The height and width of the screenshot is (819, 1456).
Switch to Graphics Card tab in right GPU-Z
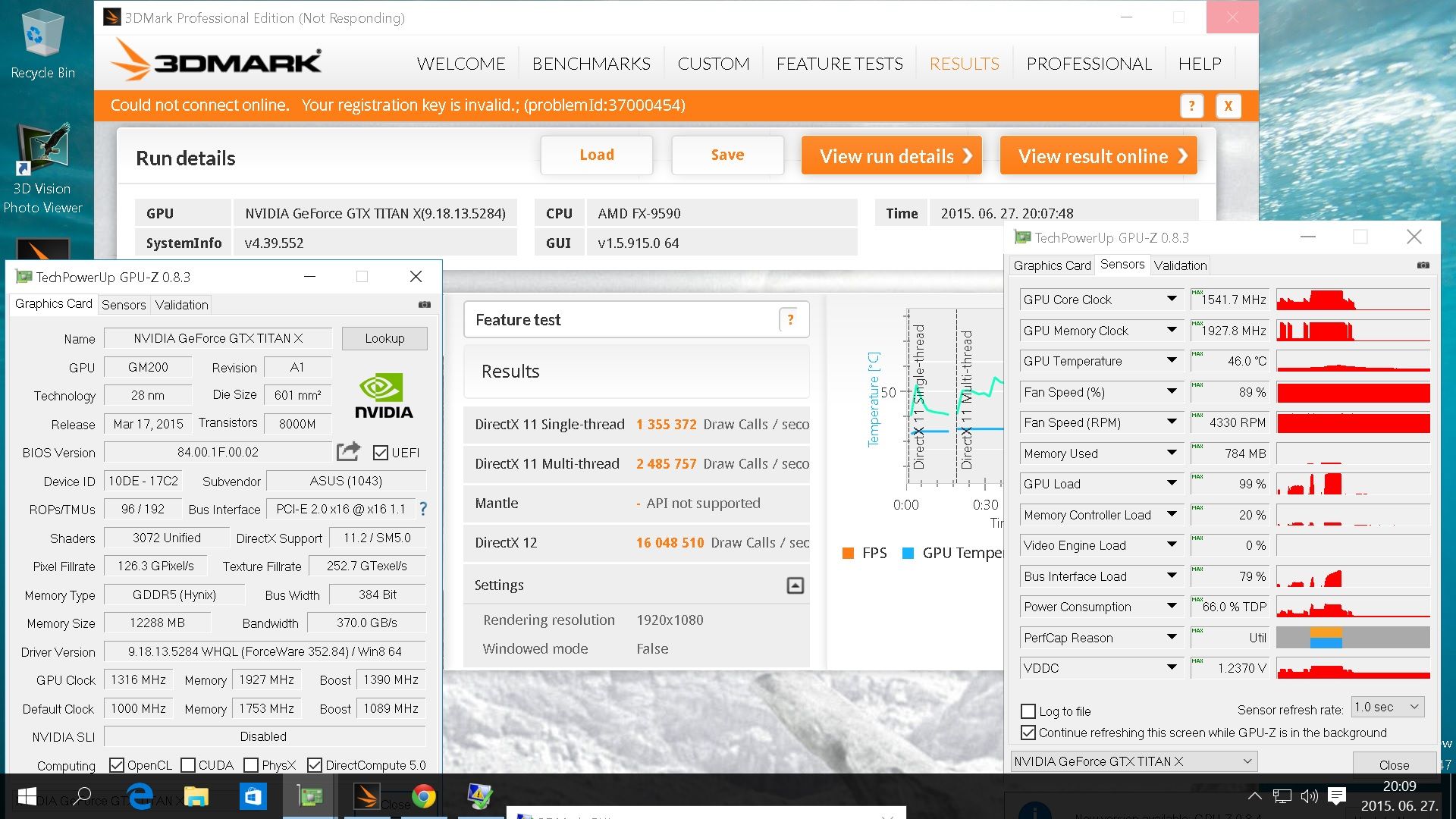(x=1052, y=265)
